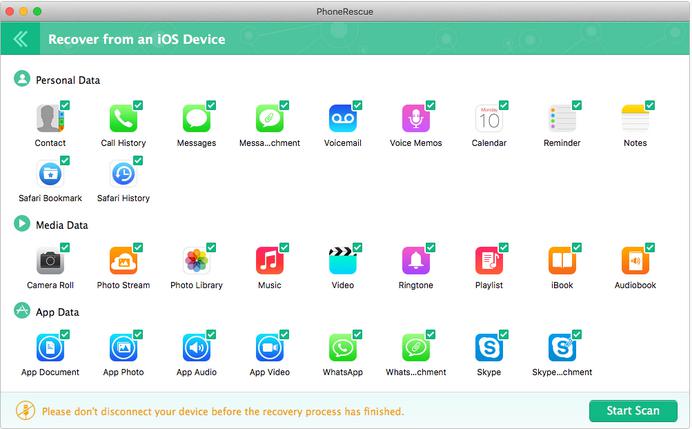Image resolution: width=692 pixels, height=429 pixels.
Task: Select the Safari Bookmark icon
Action: click(x=50, y=173)
